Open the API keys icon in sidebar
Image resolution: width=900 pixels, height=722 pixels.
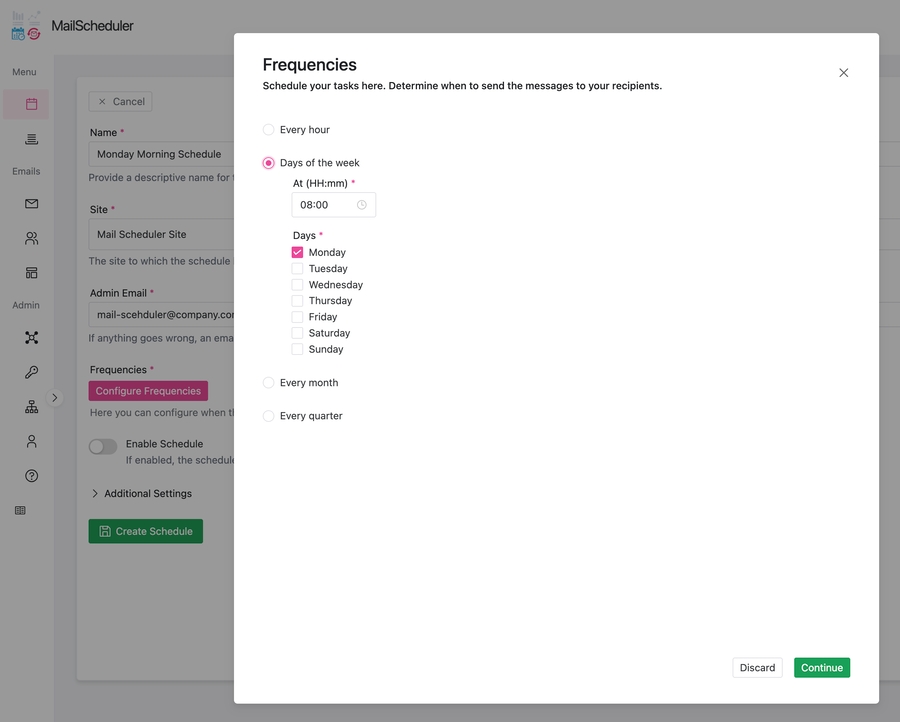(x=30, y=371)
